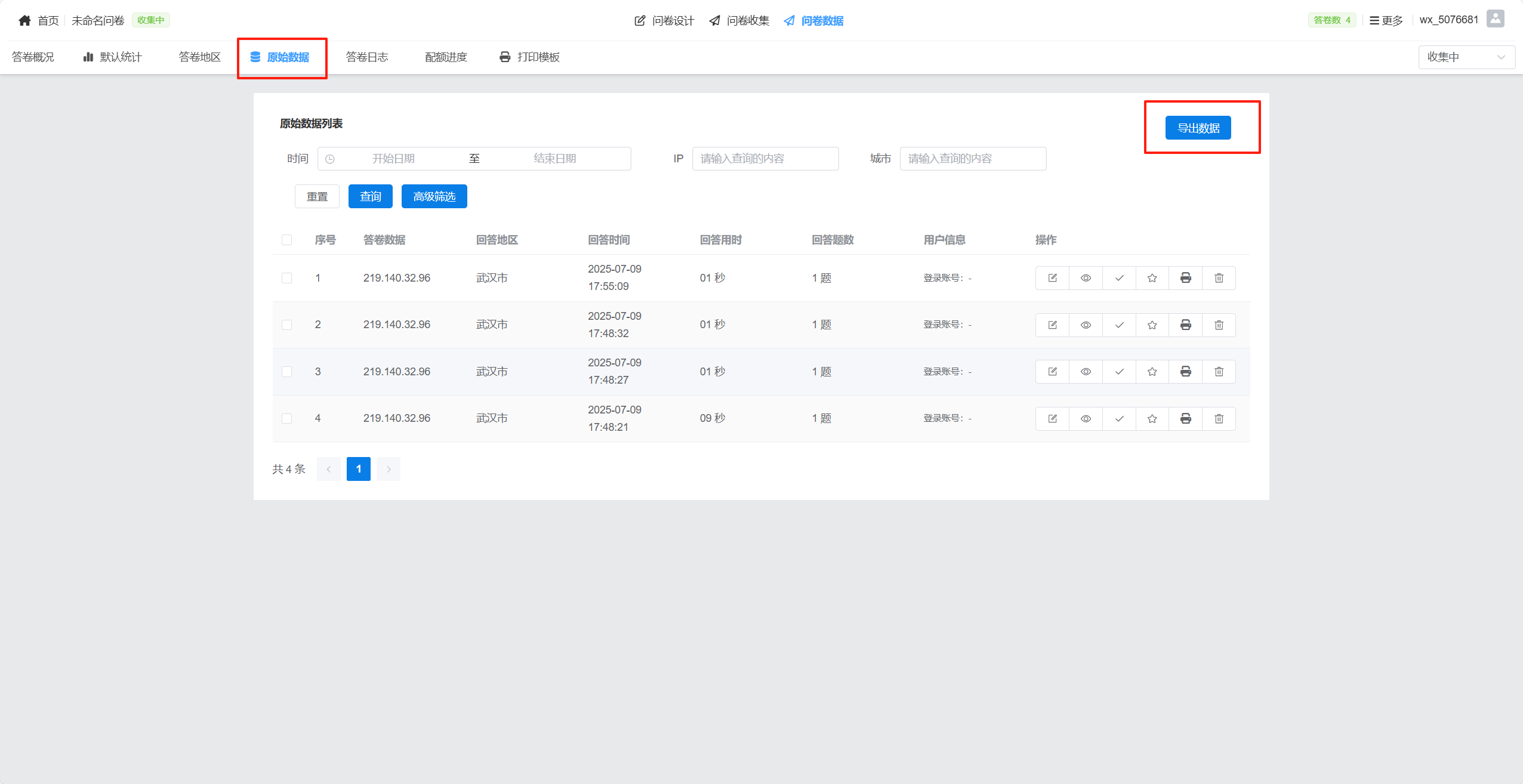
Task: Check the checkbox for row 3
Action: [286, 372]
